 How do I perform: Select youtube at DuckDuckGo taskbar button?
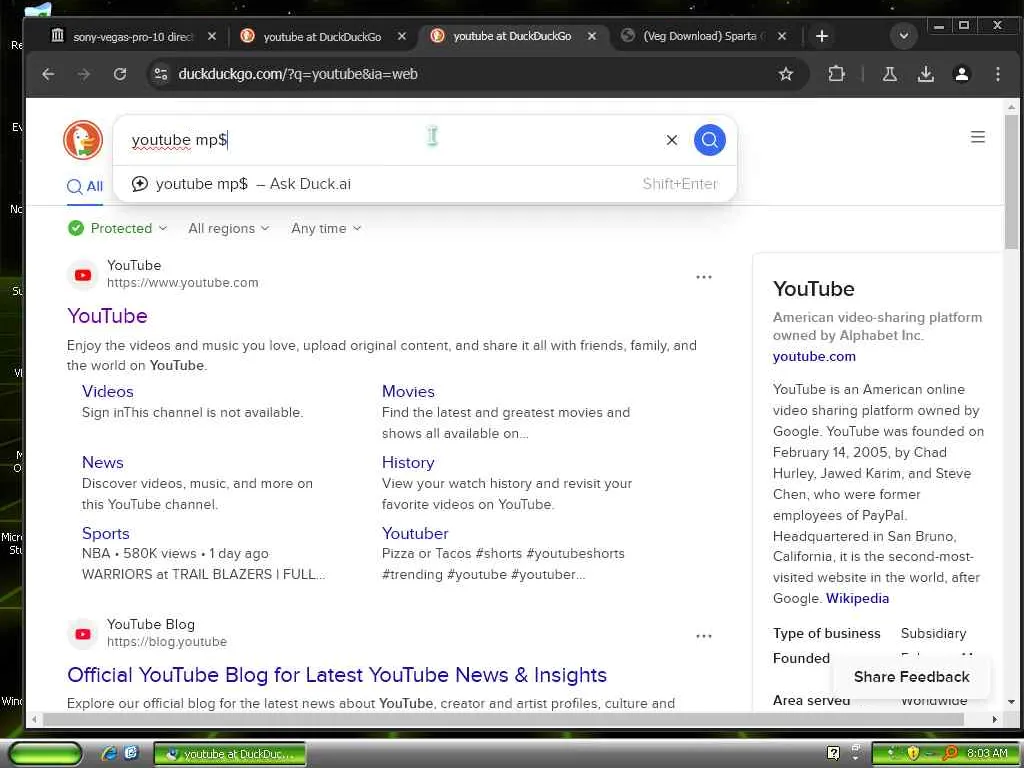[229, 754]
